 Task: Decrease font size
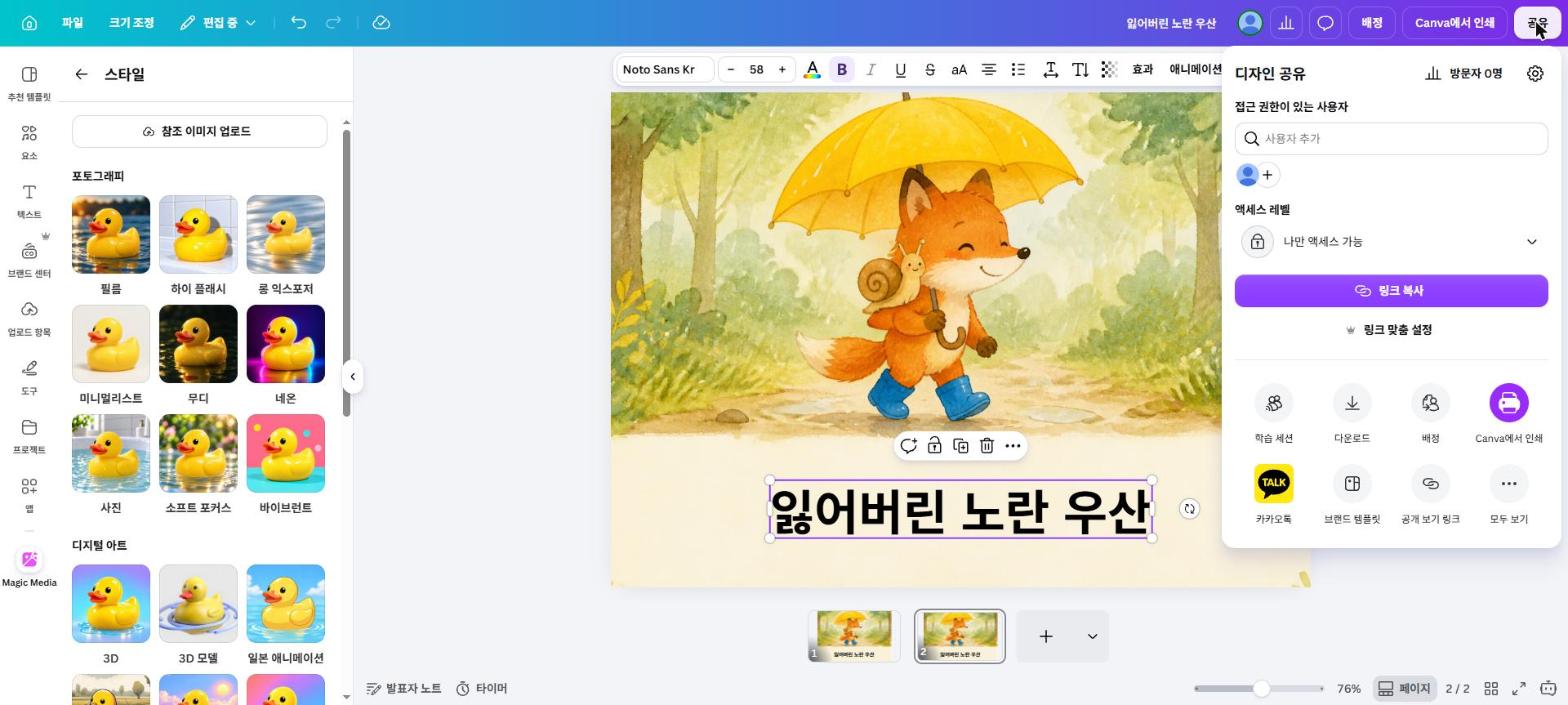pyautogui.click(x=731, y=69)
